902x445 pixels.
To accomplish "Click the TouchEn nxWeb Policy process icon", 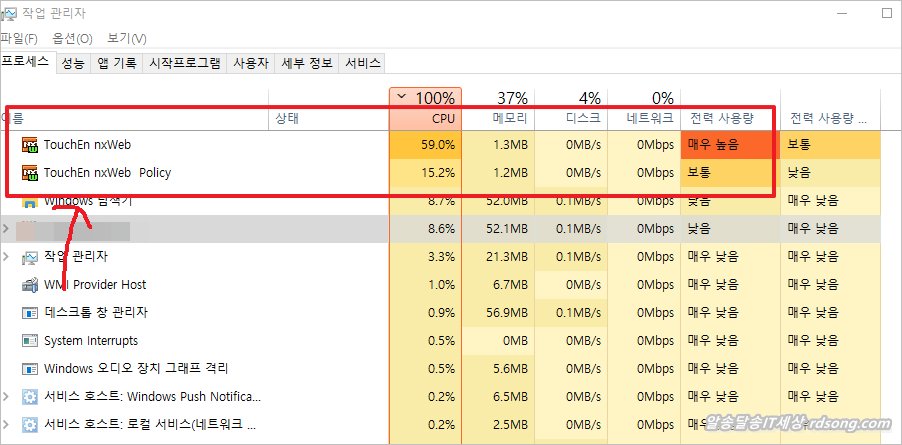I will (x=29, y=172).
